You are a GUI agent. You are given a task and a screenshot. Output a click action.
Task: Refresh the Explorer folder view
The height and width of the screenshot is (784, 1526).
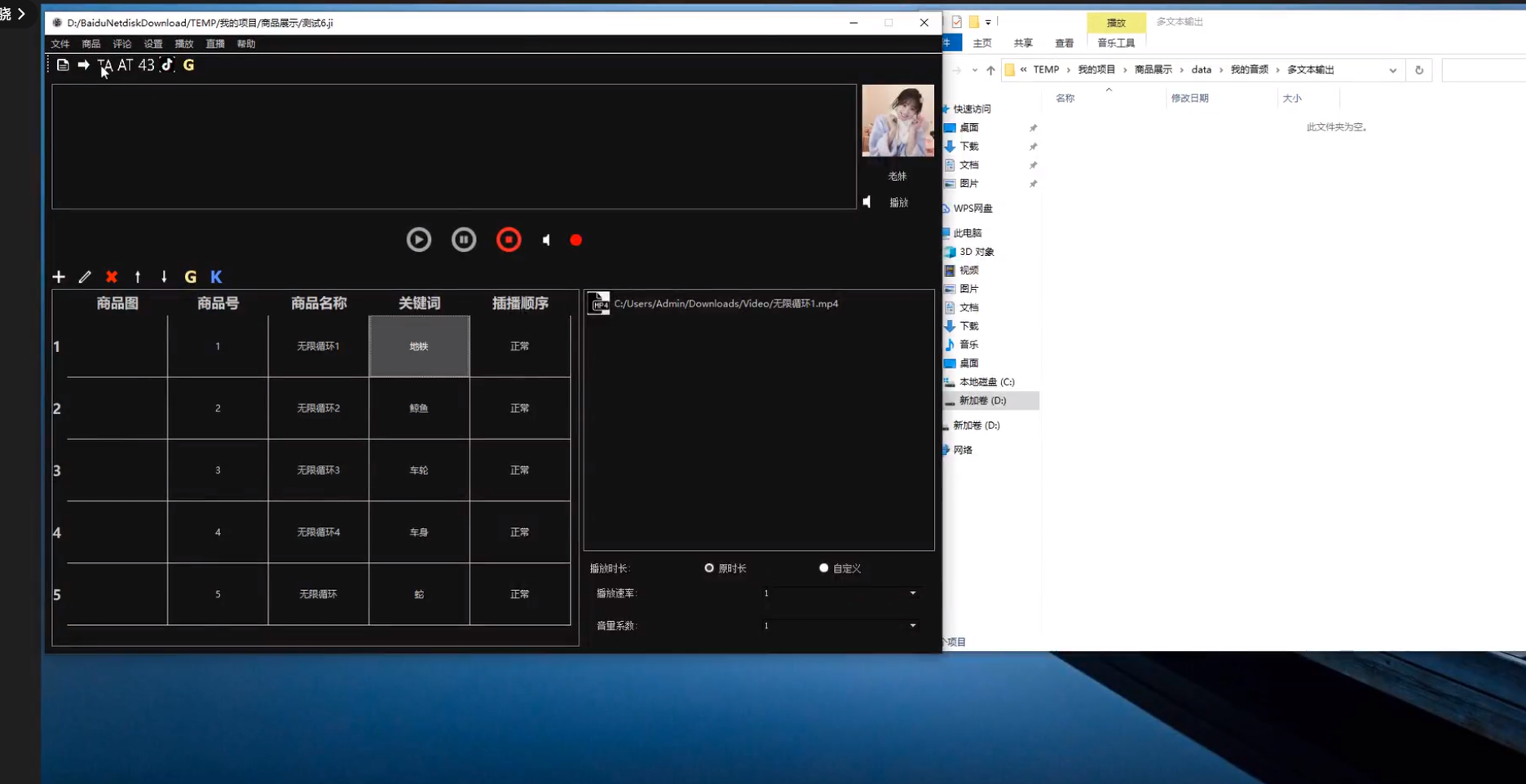1419,70
